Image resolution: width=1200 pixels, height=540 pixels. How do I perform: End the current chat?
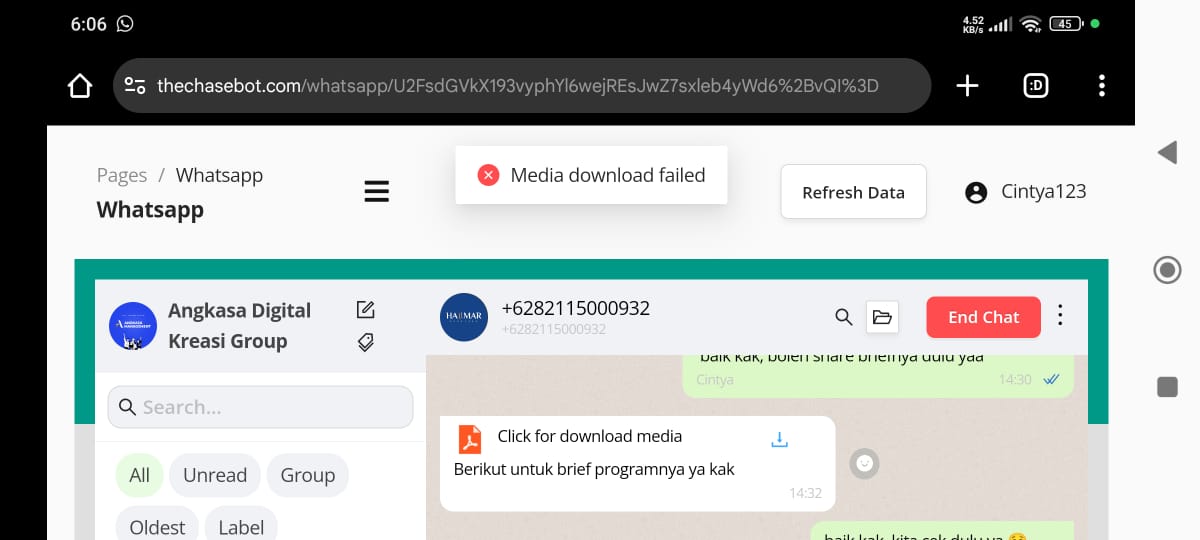coord(983,317)
